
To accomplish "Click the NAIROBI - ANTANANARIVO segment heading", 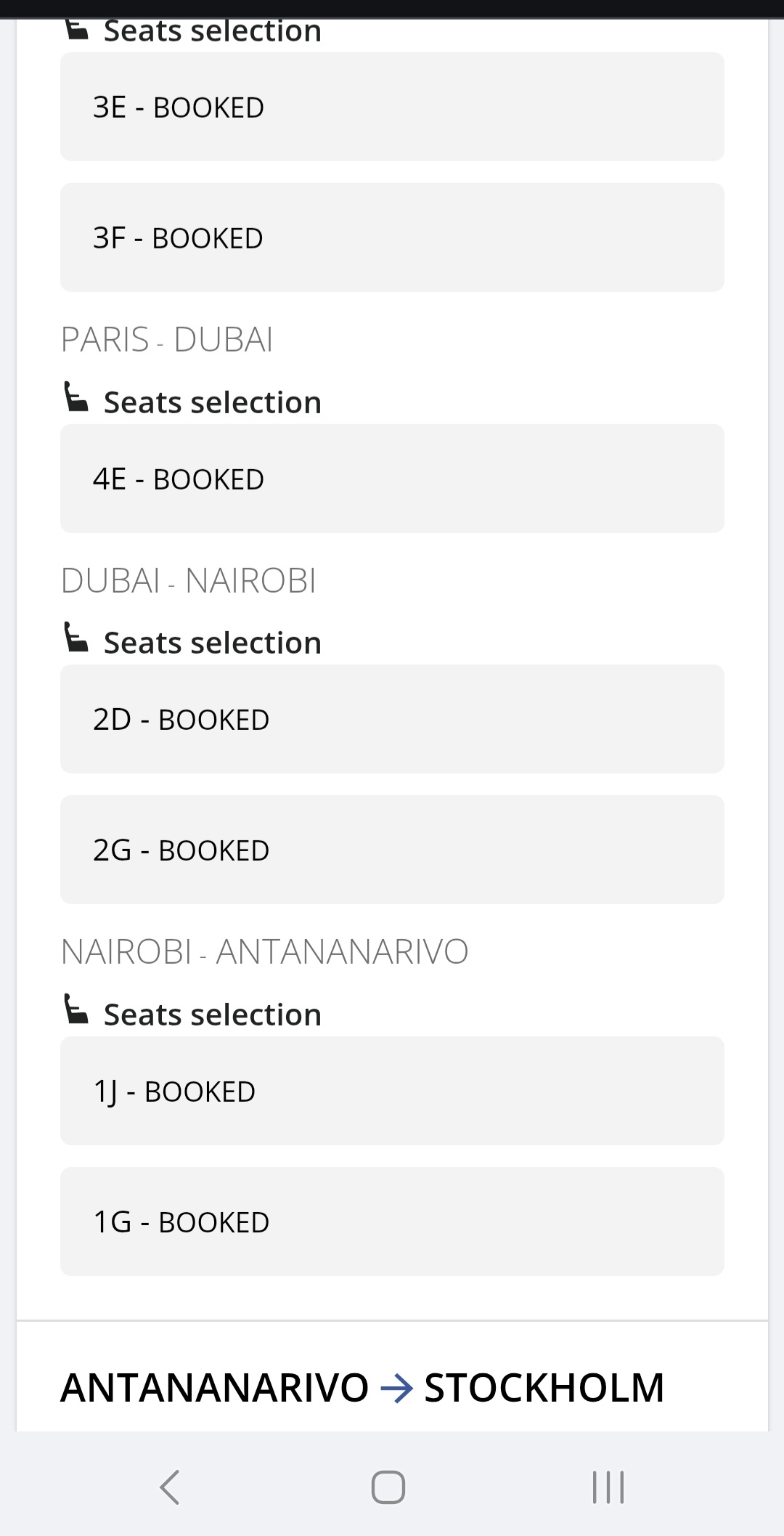I will tap(265, 952).
